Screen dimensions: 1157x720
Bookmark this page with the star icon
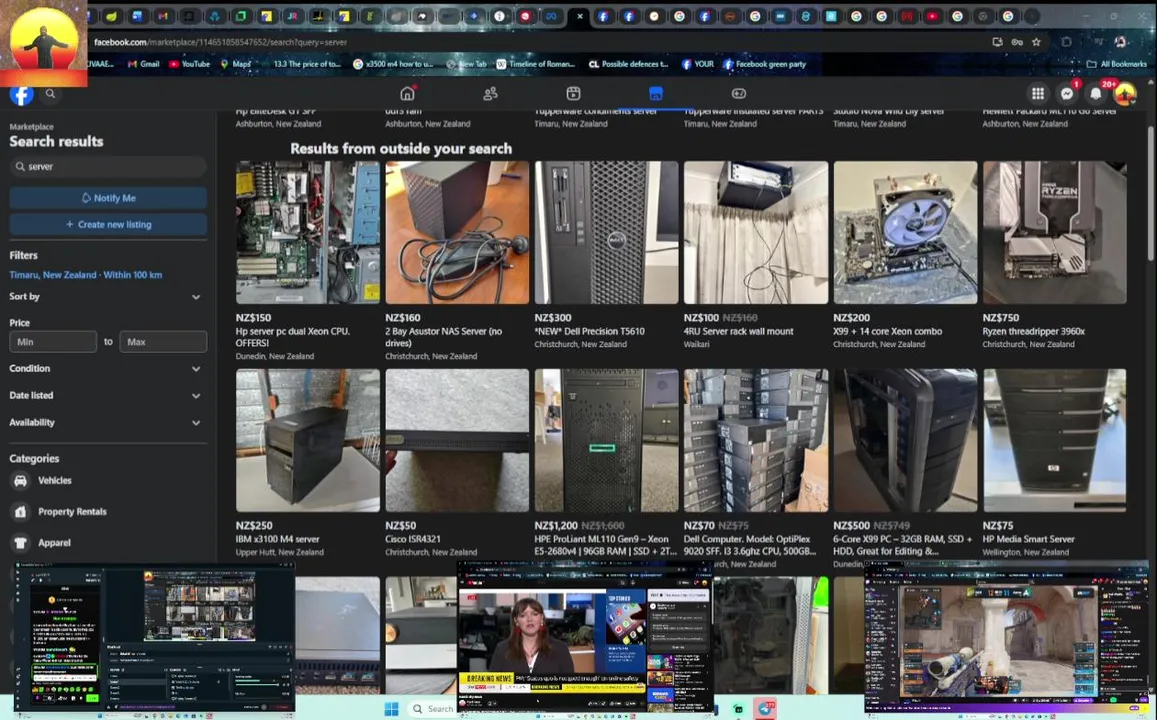pos(1036,42)
